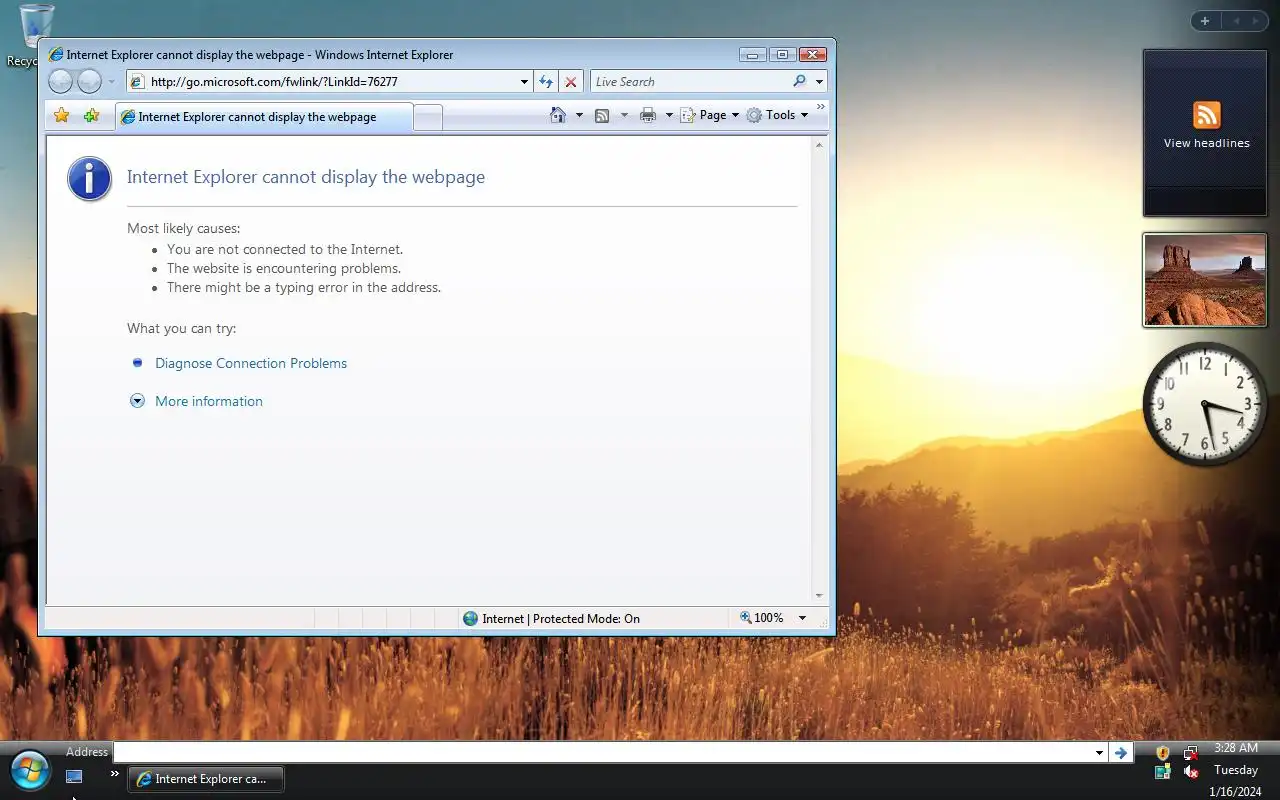Open the zoom level dropdown arrow
The height and width of the screenshot is (800, 1280).
[802, 618]
